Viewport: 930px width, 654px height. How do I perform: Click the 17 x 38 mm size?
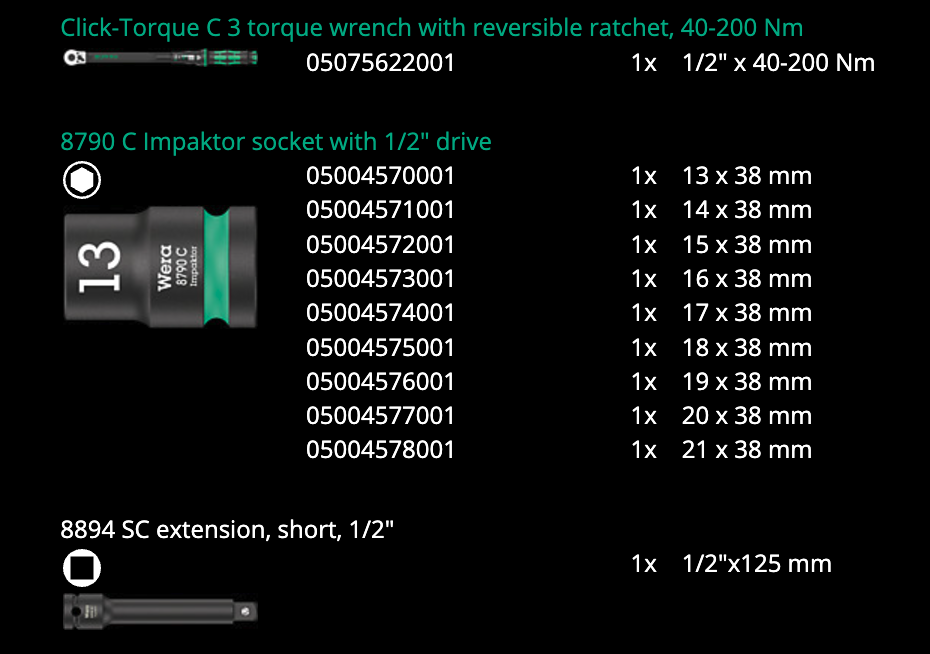click(x=747, y=313)
